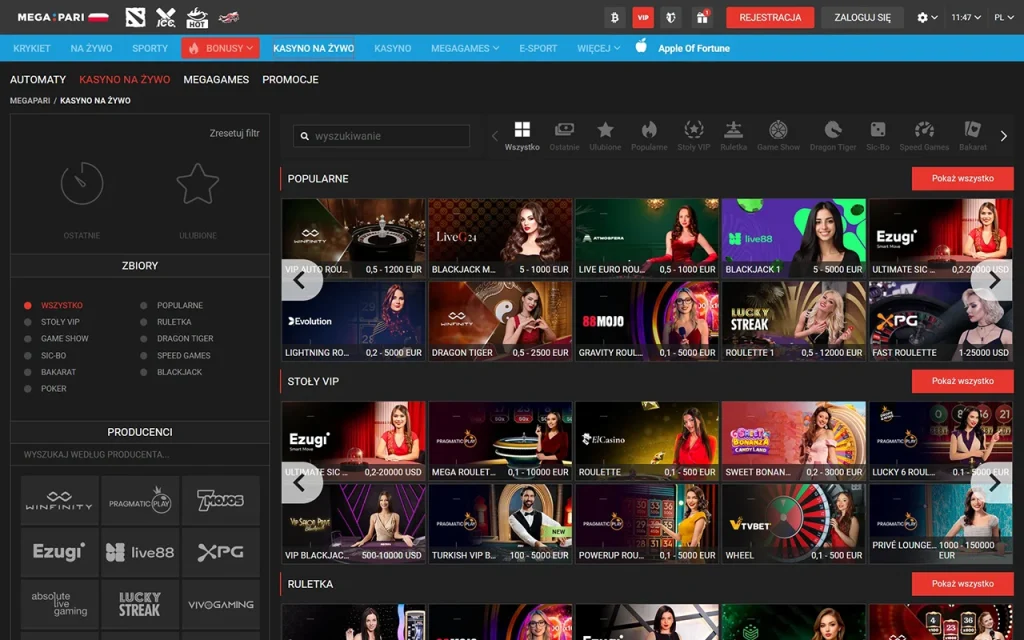The width and height of the screenshot is (1024, 640).
Task: Click Pokaż wszystko for Ruletka
Action: tap(963, 584)
